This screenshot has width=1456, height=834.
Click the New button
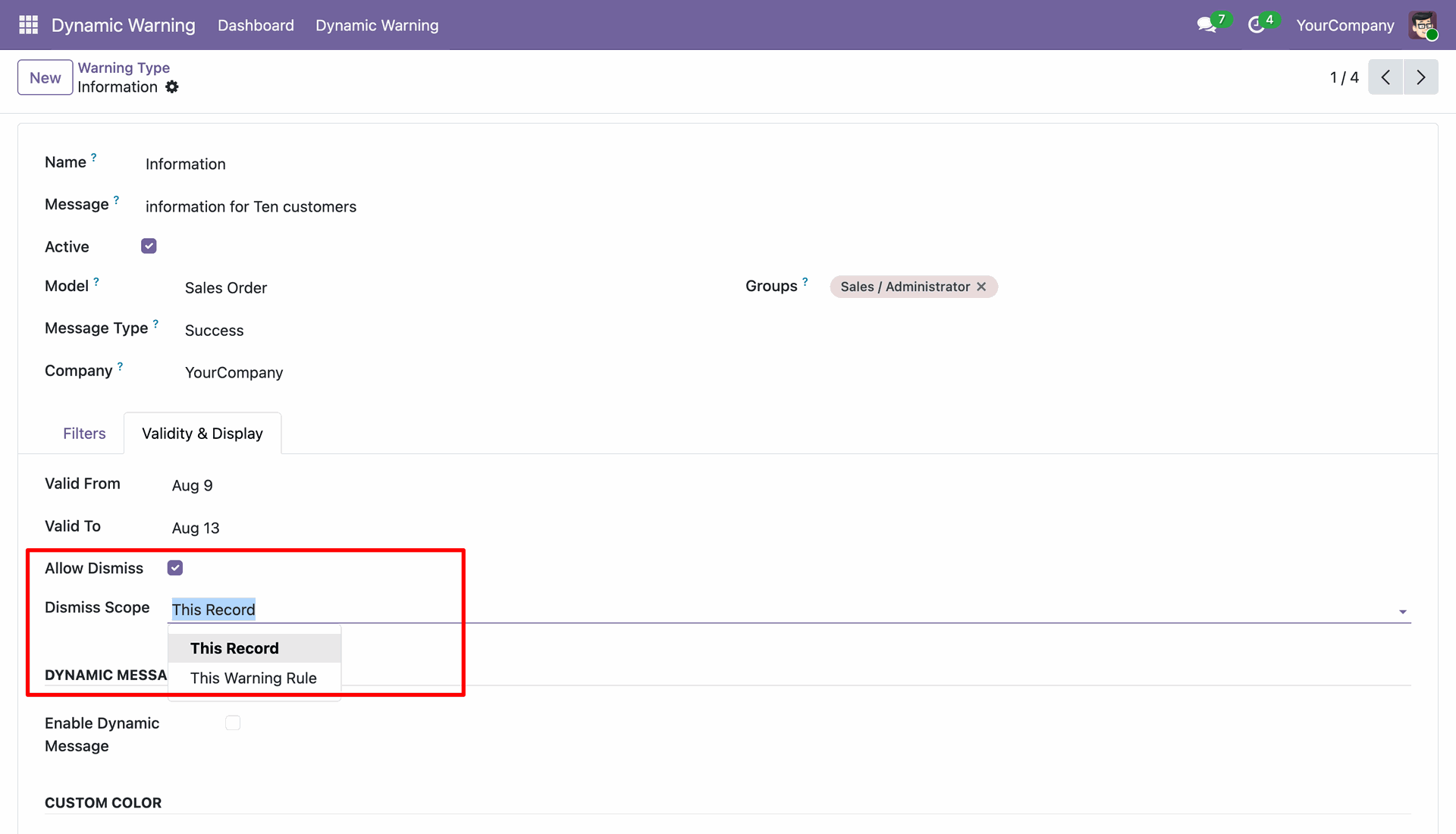click(45, 77)
